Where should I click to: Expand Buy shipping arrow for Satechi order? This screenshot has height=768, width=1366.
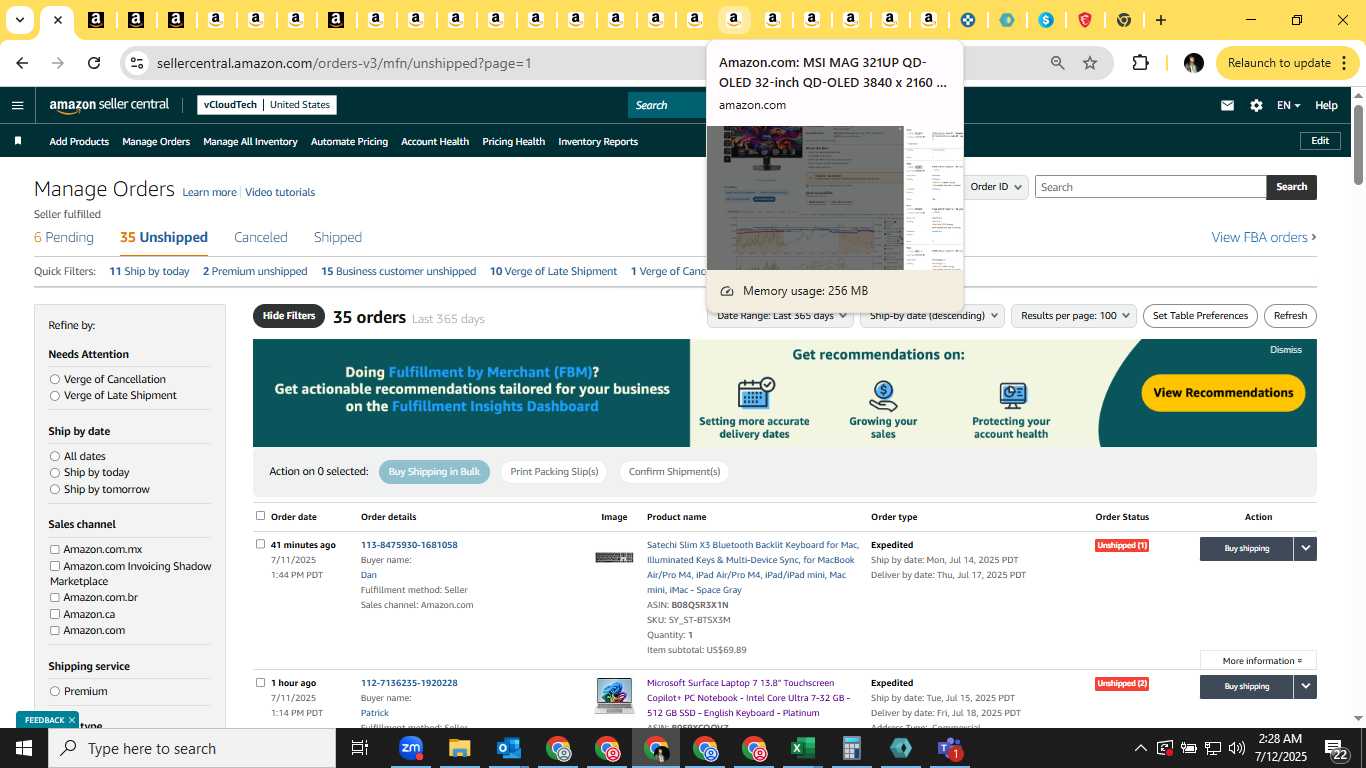[1305, 548]
